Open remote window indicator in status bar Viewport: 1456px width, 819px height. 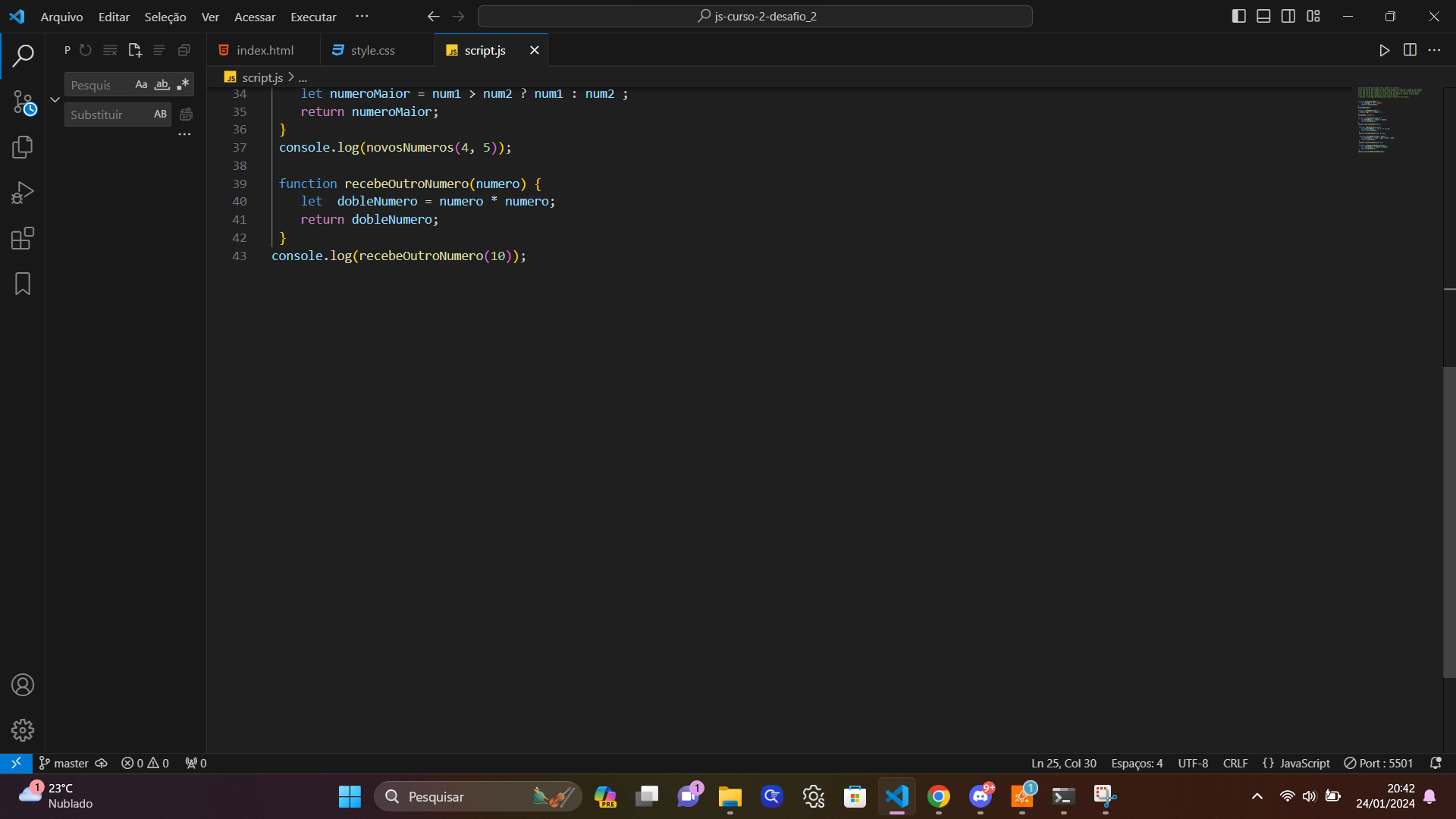tap(16, 763)
